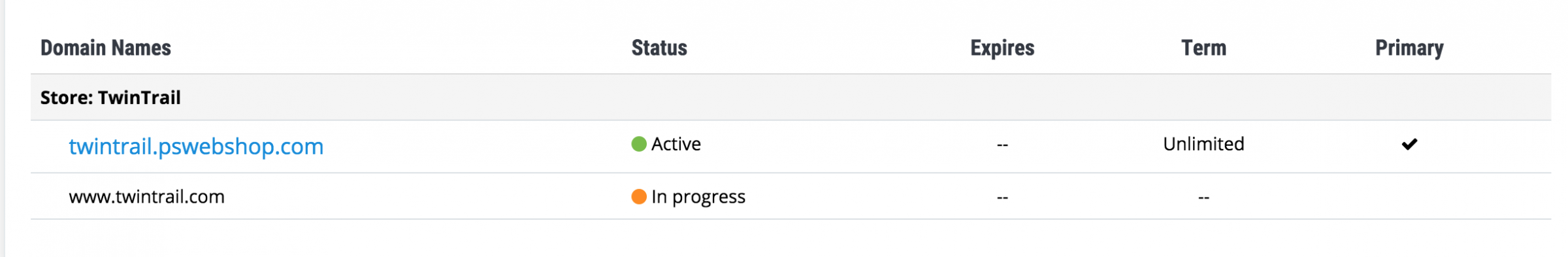
Task: Click the Status column header
Action: pos(659,48)
